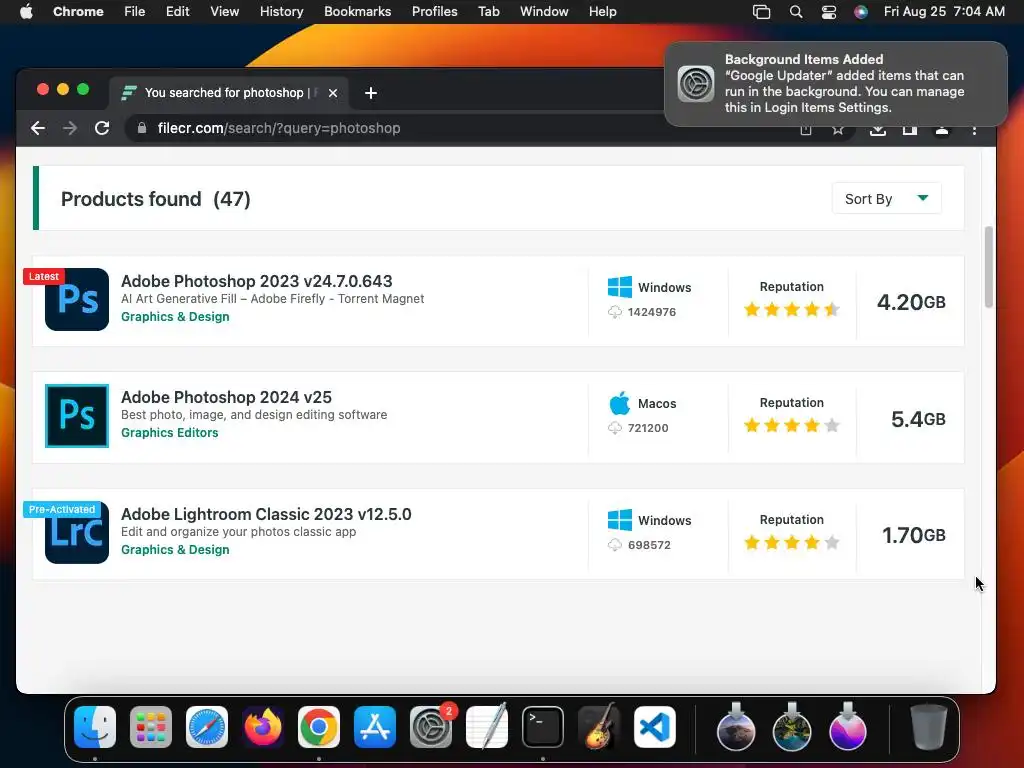
Task: Open the View menu
Action: click(225, 12)
